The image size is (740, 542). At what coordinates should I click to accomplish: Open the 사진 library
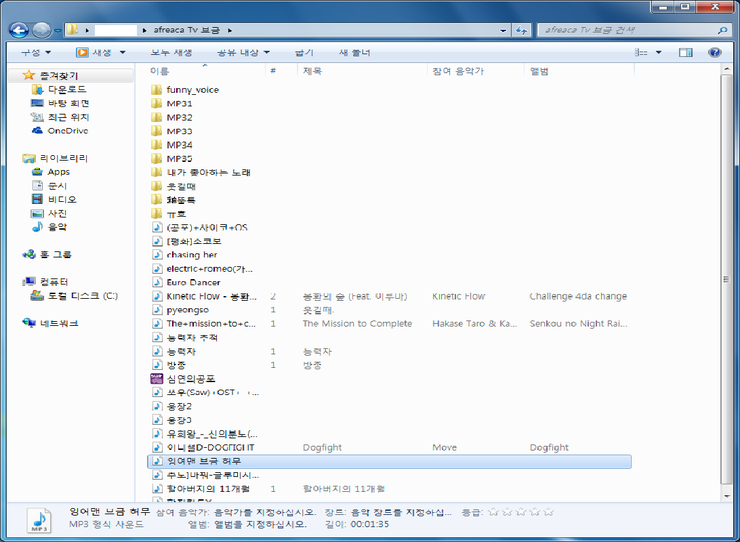pos(49,213)
